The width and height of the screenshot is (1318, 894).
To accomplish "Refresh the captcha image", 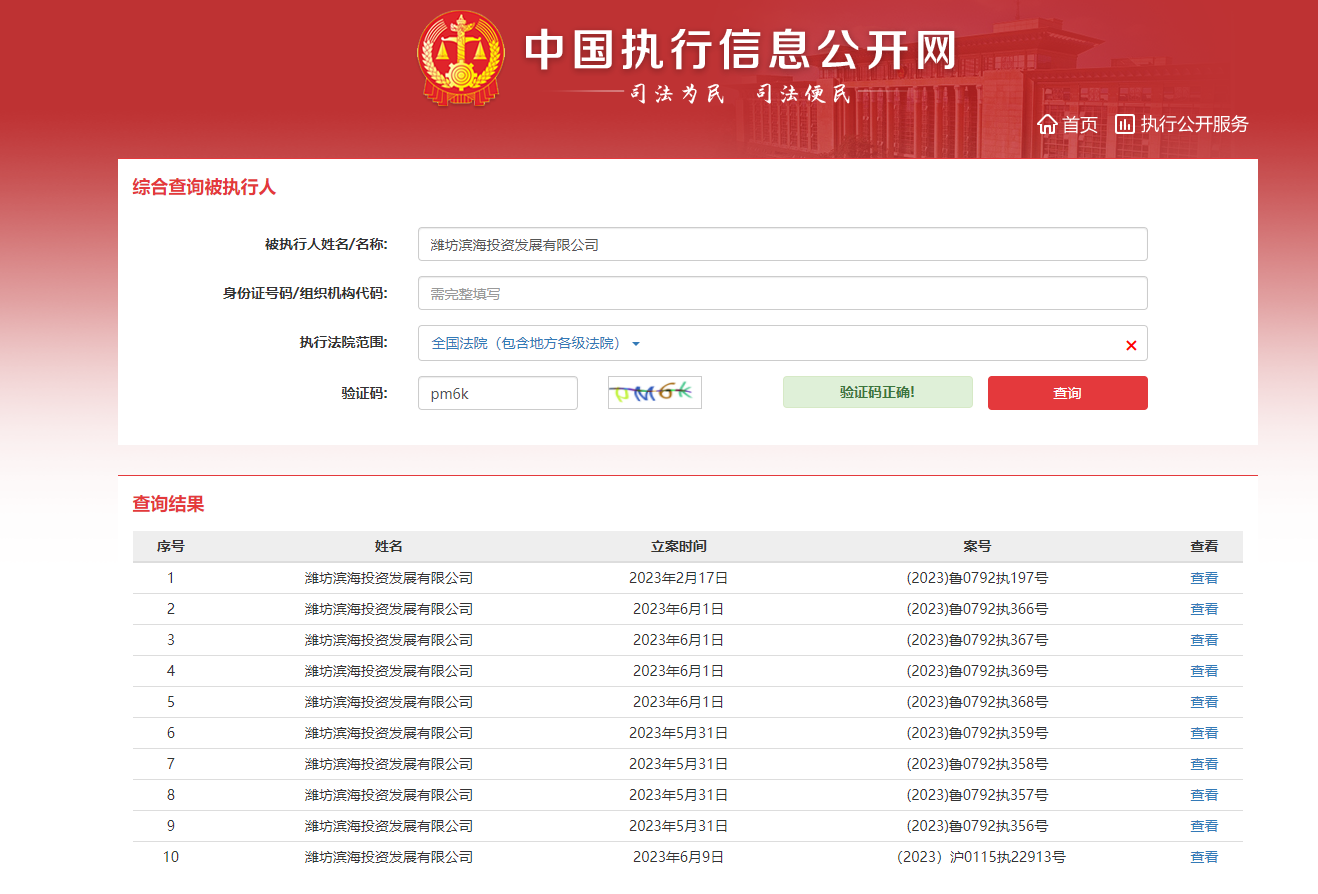I will coord(654,392).
